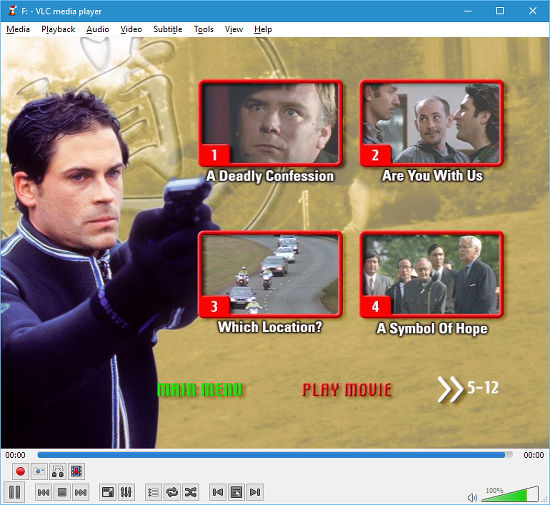Viewport: 550px width, 505px height.
Task: Click the elapsed time 00:00 label
Action: (15, 455)
